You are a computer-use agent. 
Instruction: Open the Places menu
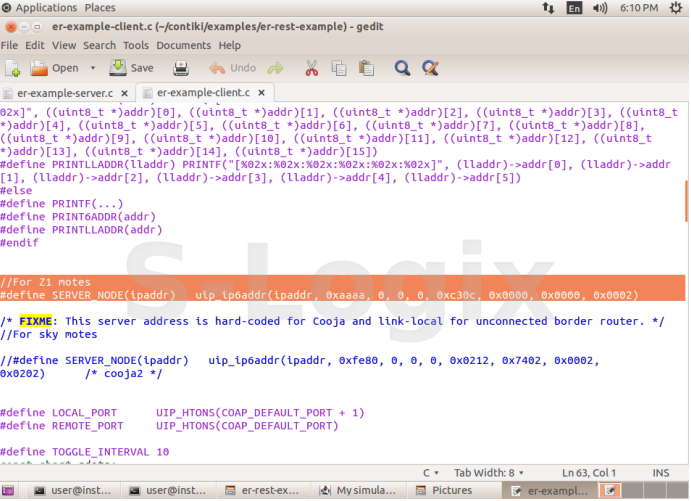tap(100, 7)
